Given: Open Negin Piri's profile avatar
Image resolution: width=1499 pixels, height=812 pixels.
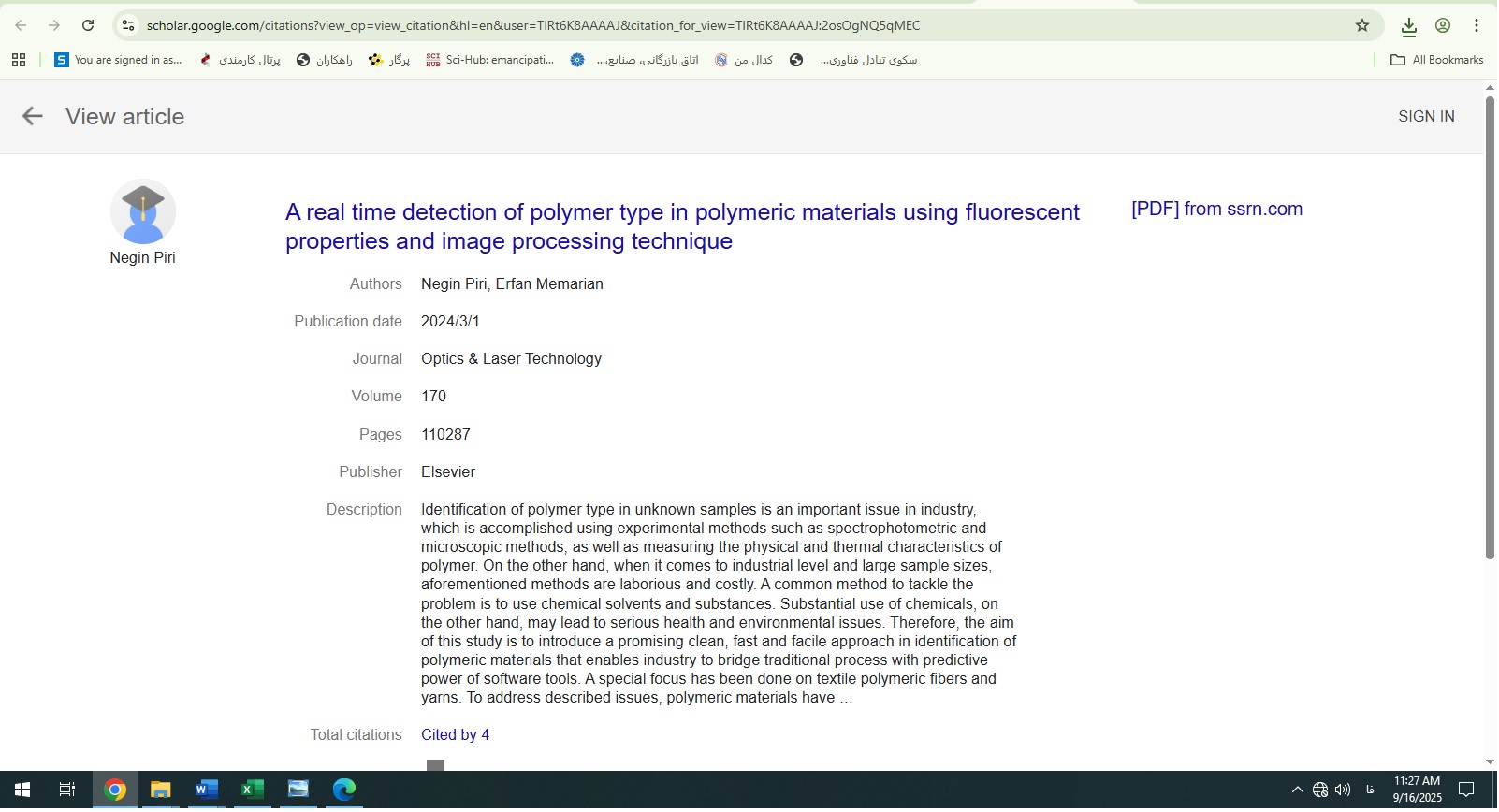Looking at the screenshot, I should point(143,212).
